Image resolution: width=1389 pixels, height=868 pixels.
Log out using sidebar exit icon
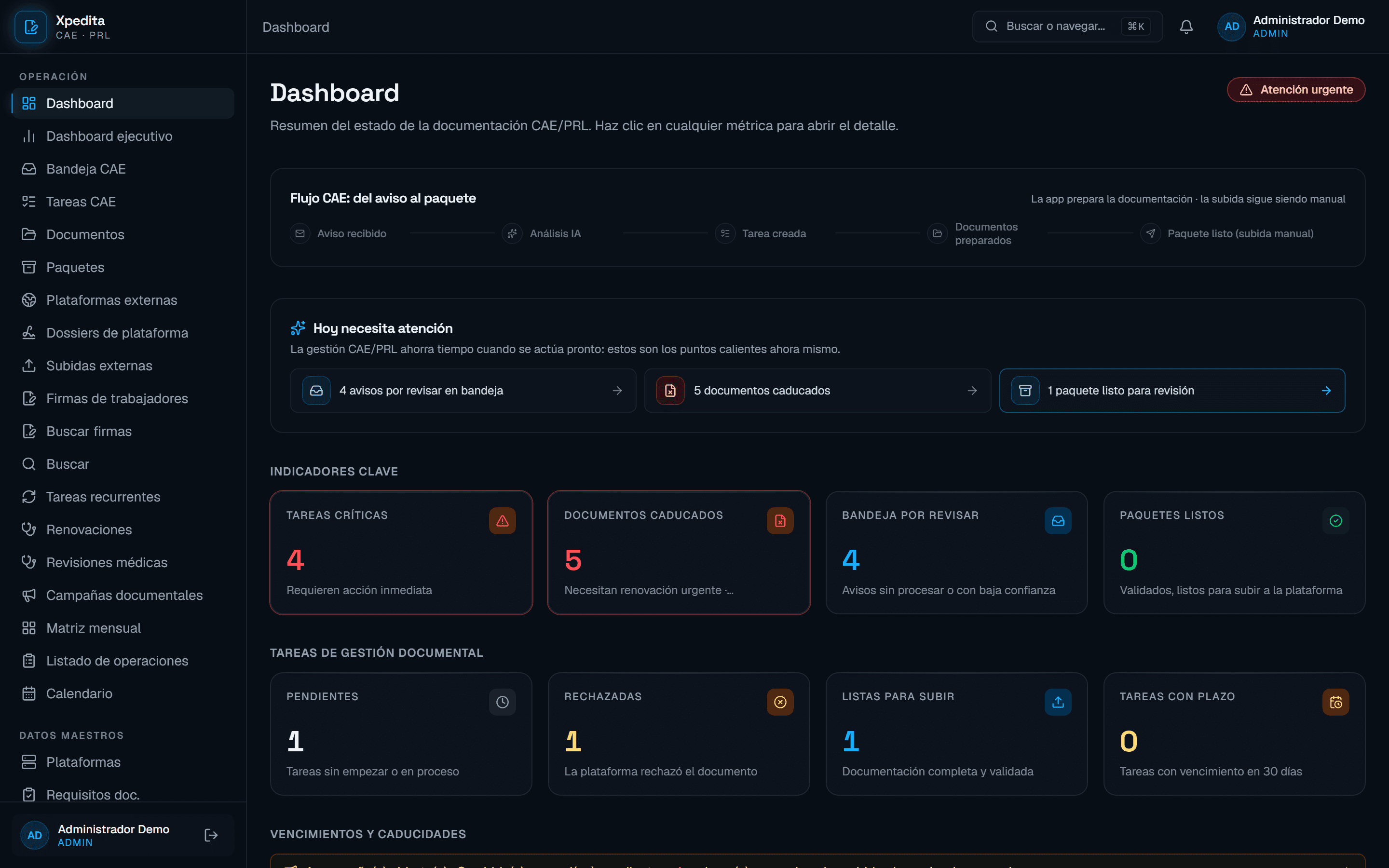point(211,835)
